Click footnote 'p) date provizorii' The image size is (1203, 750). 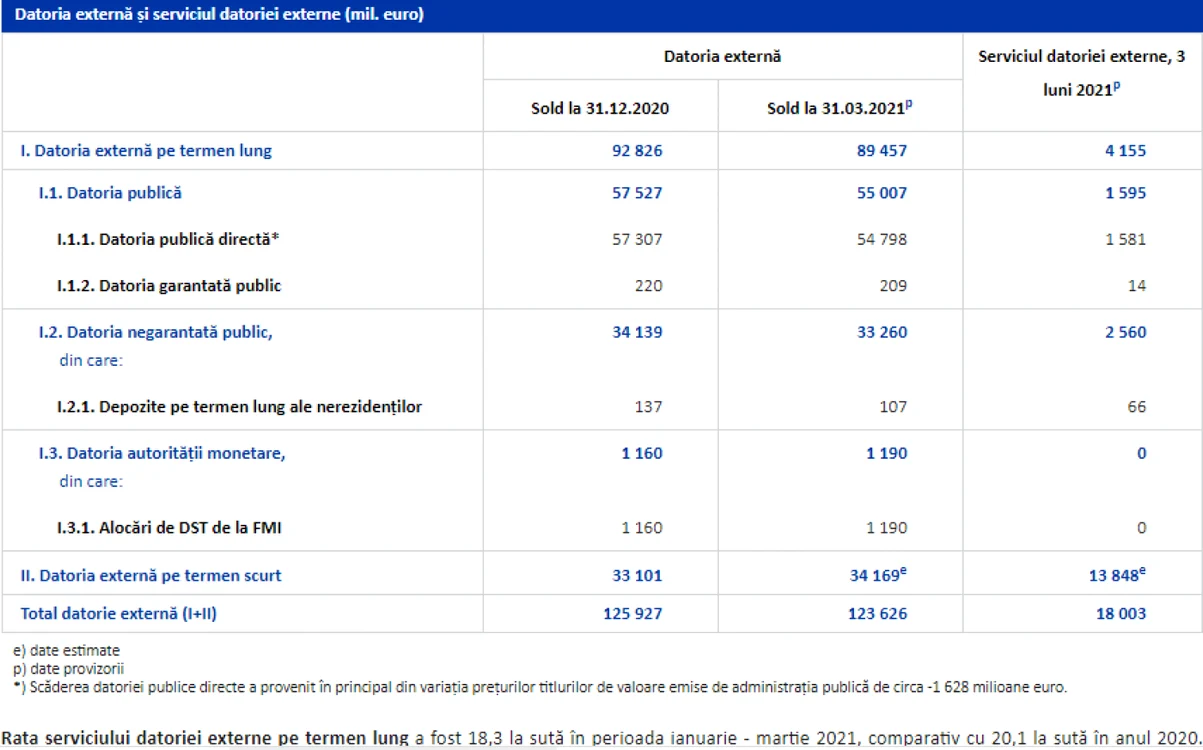click(x=69, y=668)
